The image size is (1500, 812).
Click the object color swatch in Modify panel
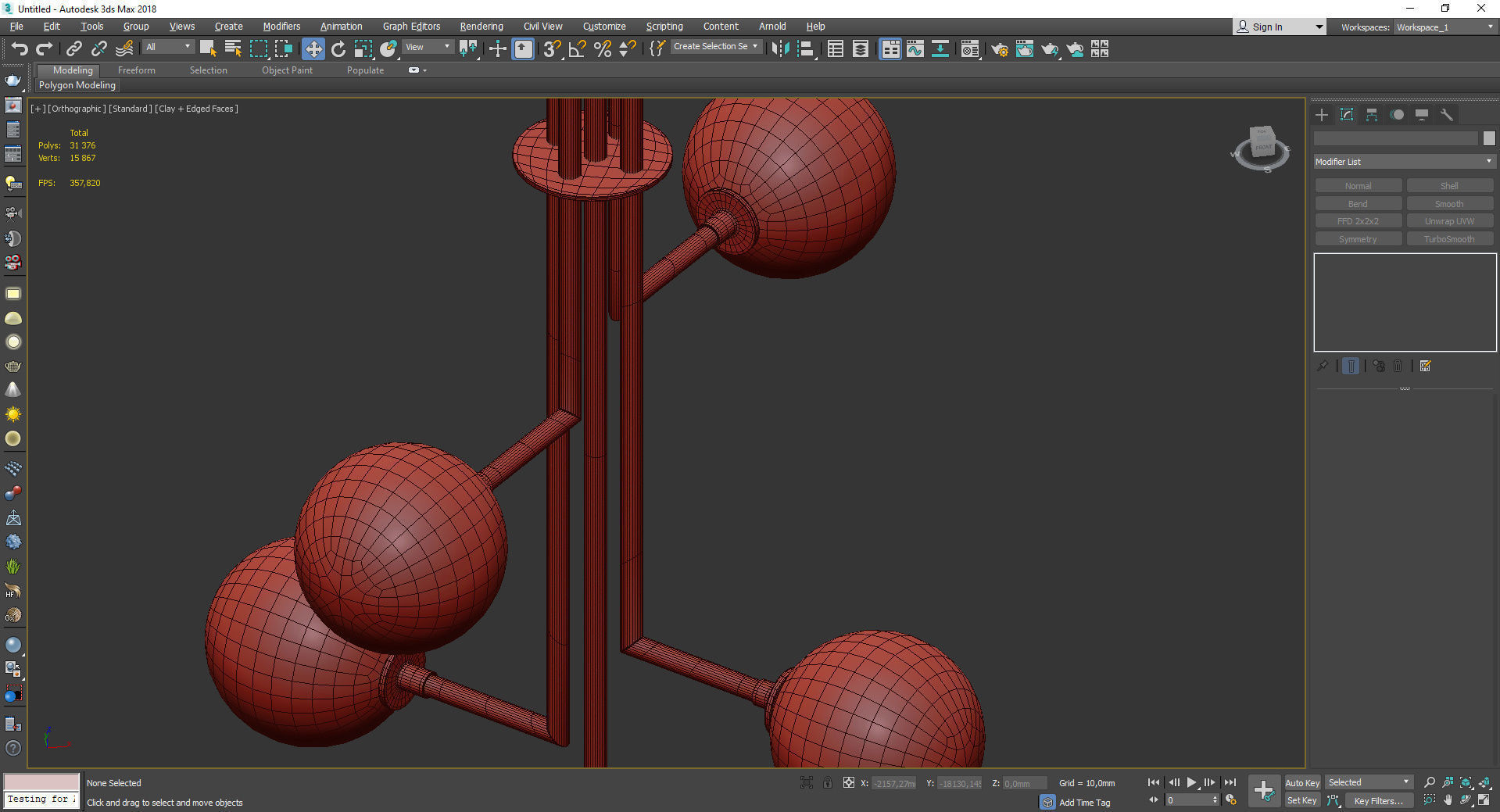[x=1489, y=138]
